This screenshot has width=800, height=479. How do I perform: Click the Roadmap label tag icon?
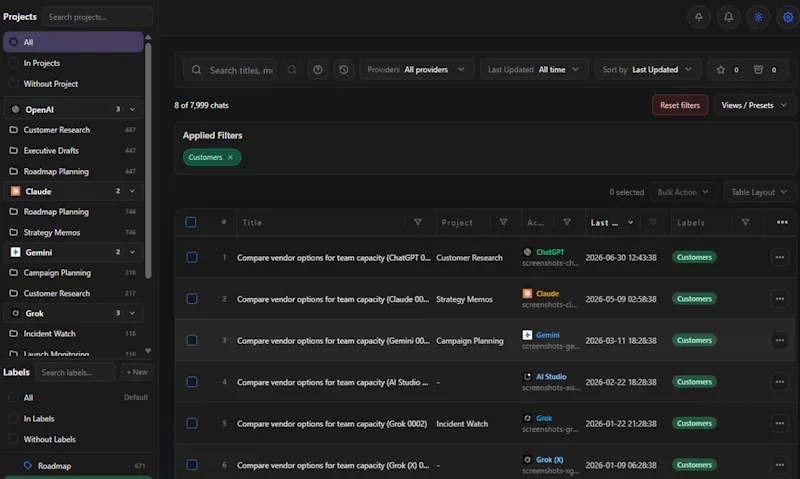pyautogui.click(x=28, y=465)
